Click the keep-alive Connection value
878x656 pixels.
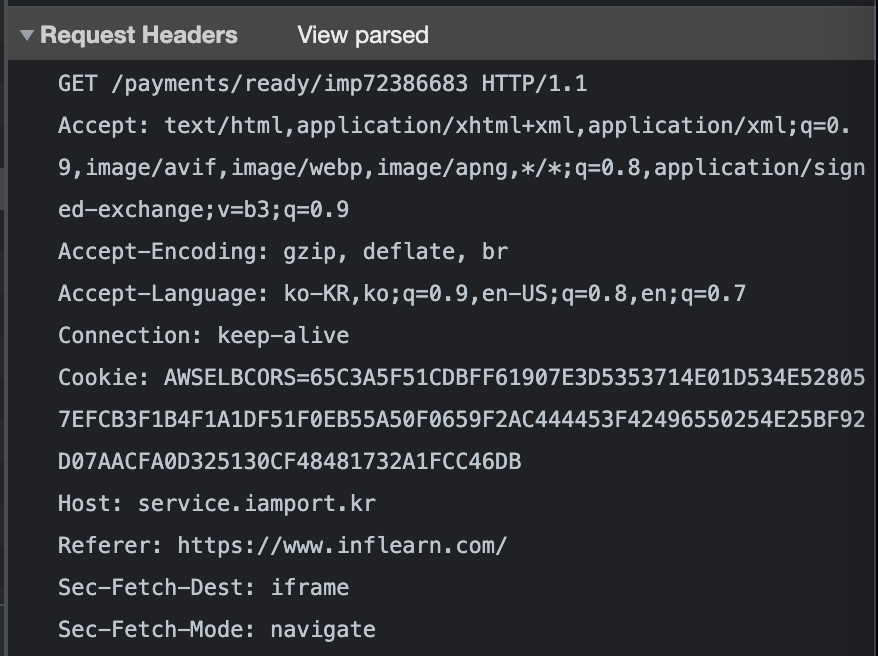tap(283, 335)
